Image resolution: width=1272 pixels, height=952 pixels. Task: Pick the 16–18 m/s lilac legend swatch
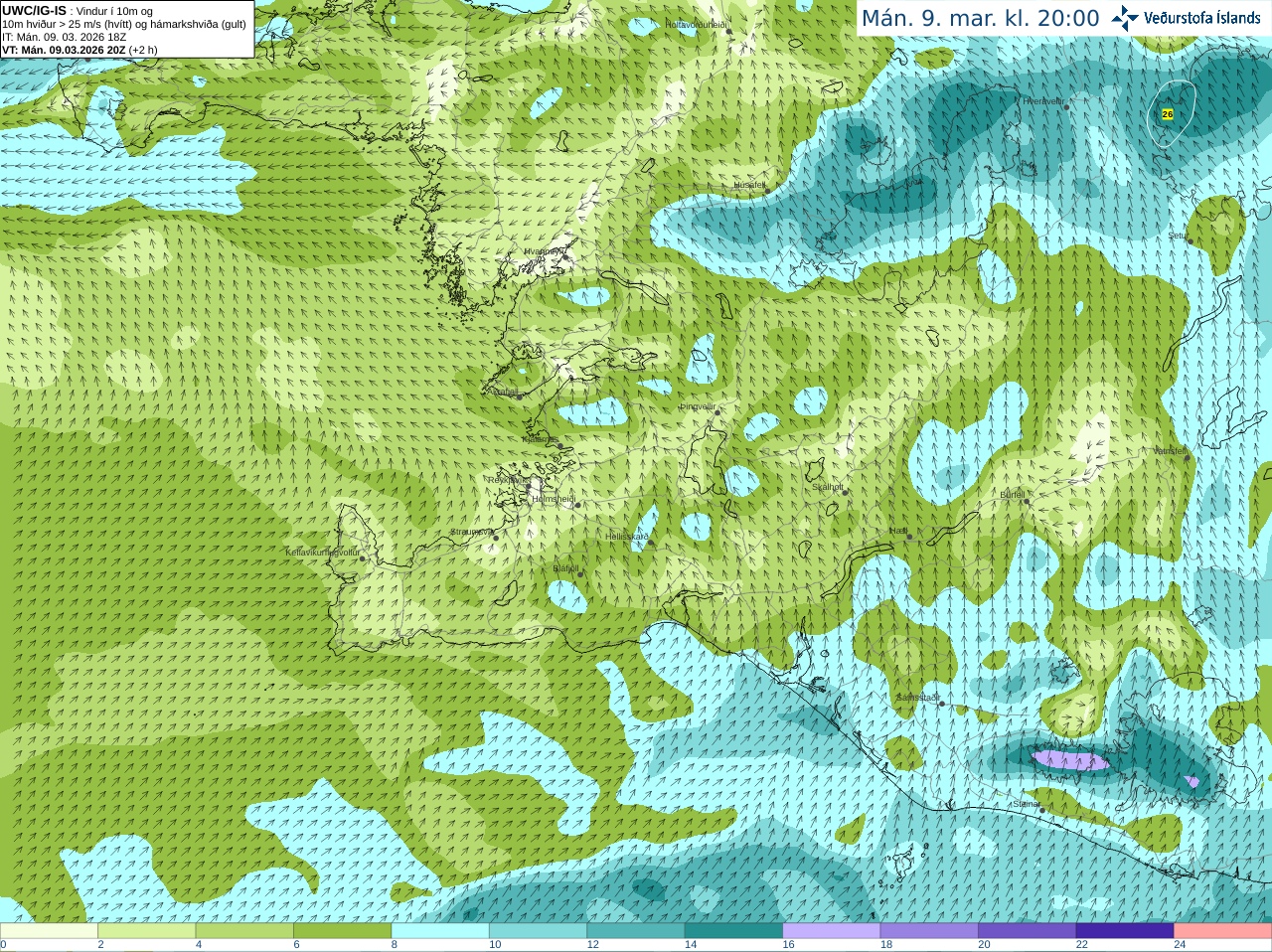click(x=832, y=931)
